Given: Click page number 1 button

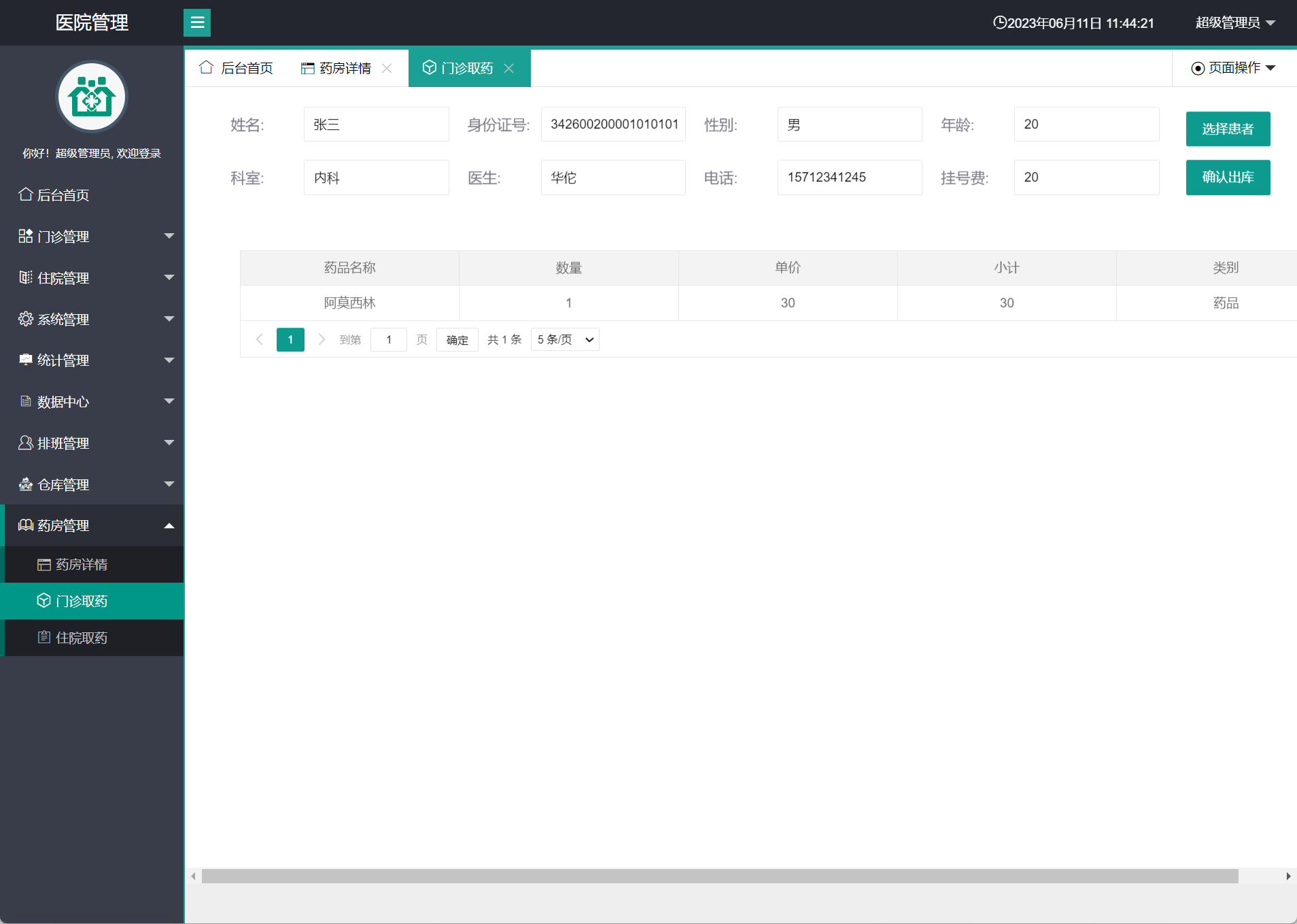Looking at the screenshot, I should (290, 339).
